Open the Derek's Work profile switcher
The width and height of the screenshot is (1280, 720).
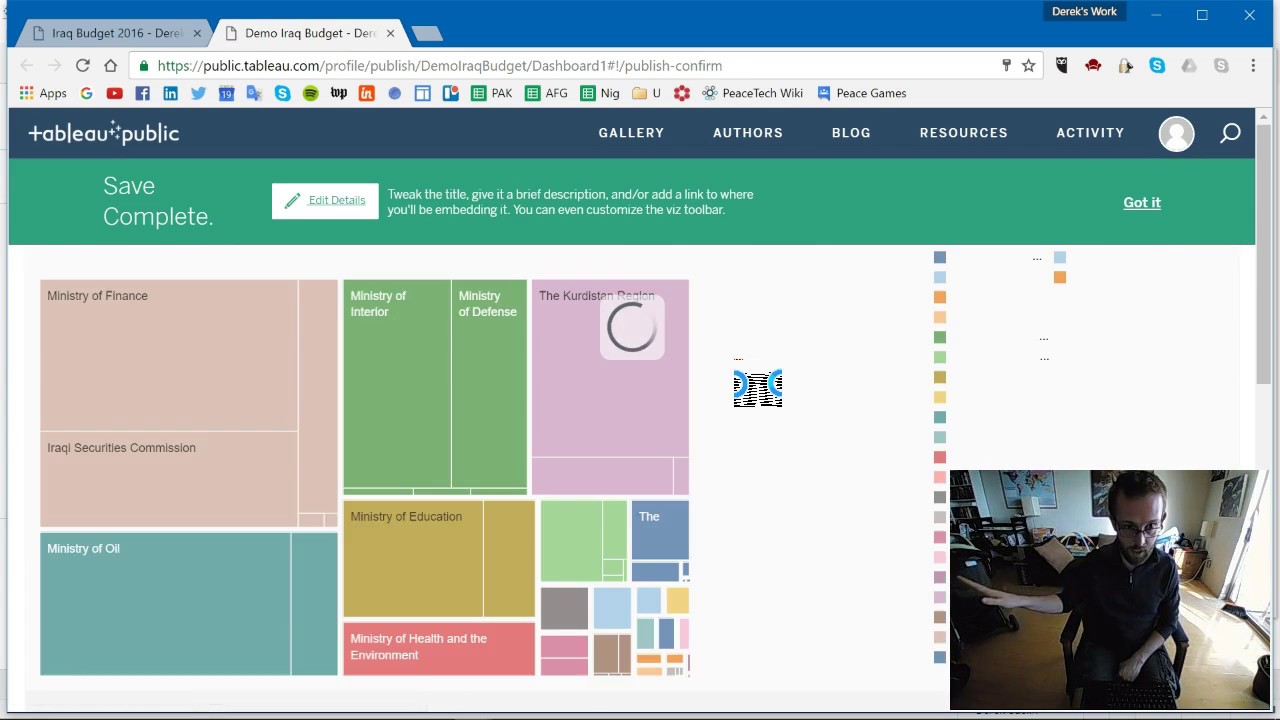(1084, 11)
